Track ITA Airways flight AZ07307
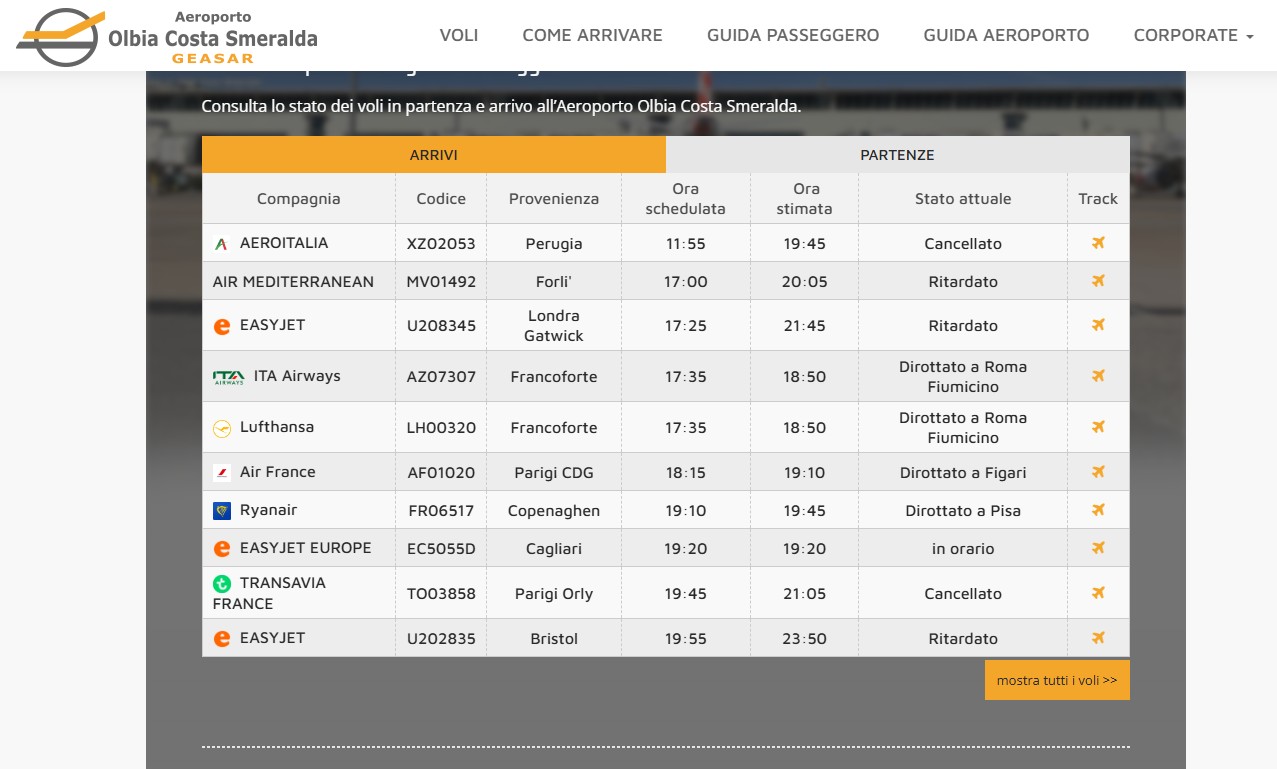The width and height of the screenshot is (1277, 769). click(x=1098, y=376)
